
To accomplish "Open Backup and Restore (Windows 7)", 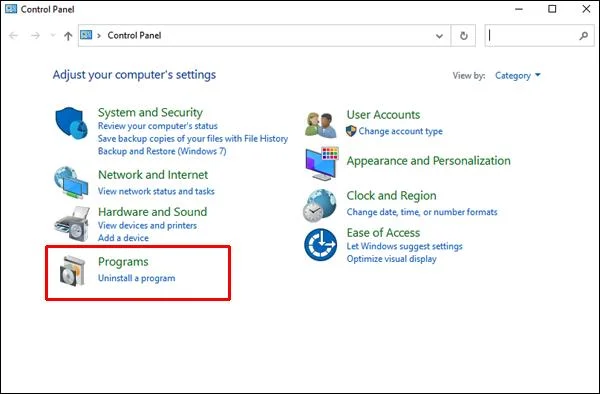I will 162,151.
